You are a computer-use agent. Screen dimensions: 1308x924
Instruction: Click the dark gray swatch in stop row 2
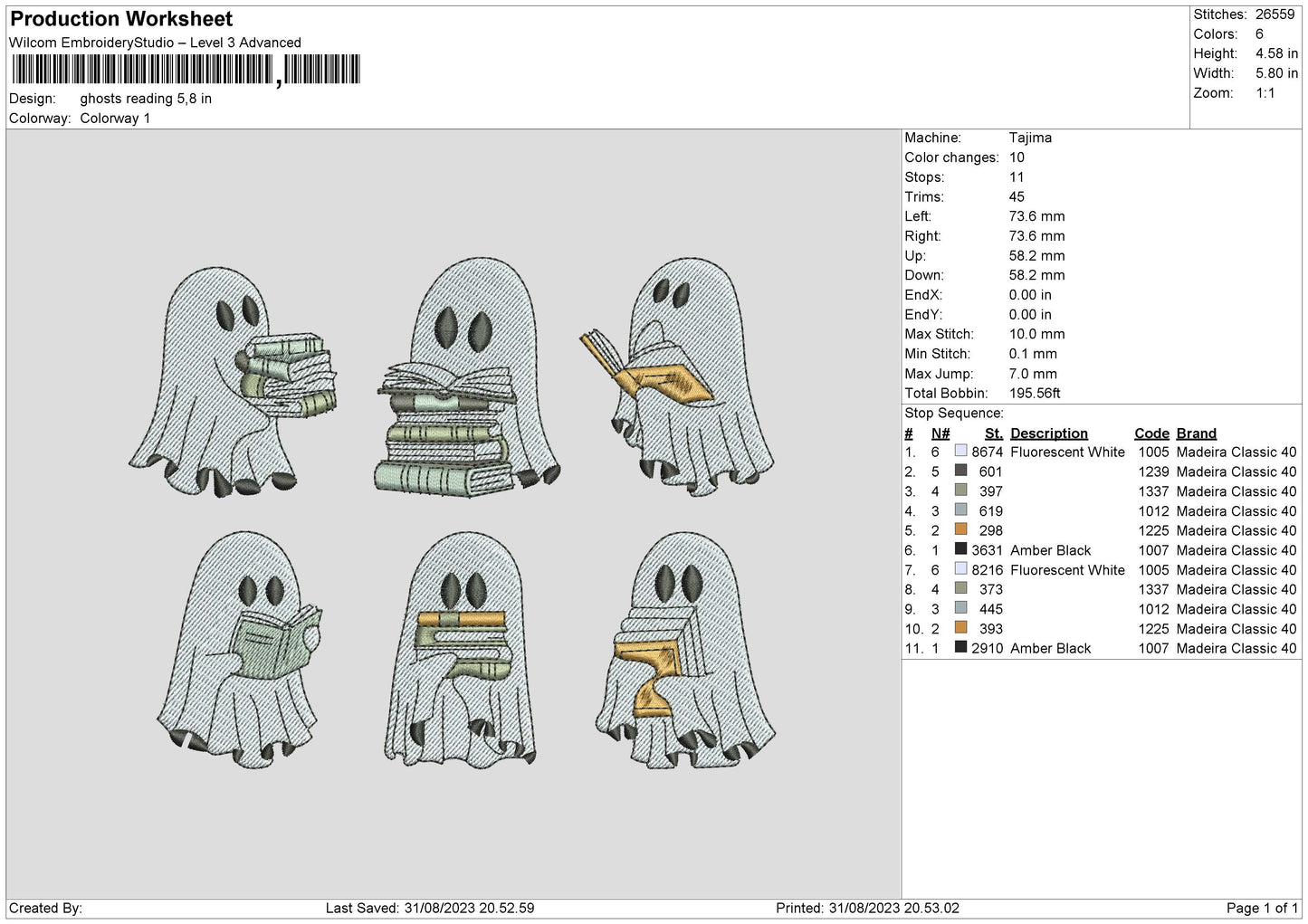(960, 471)
